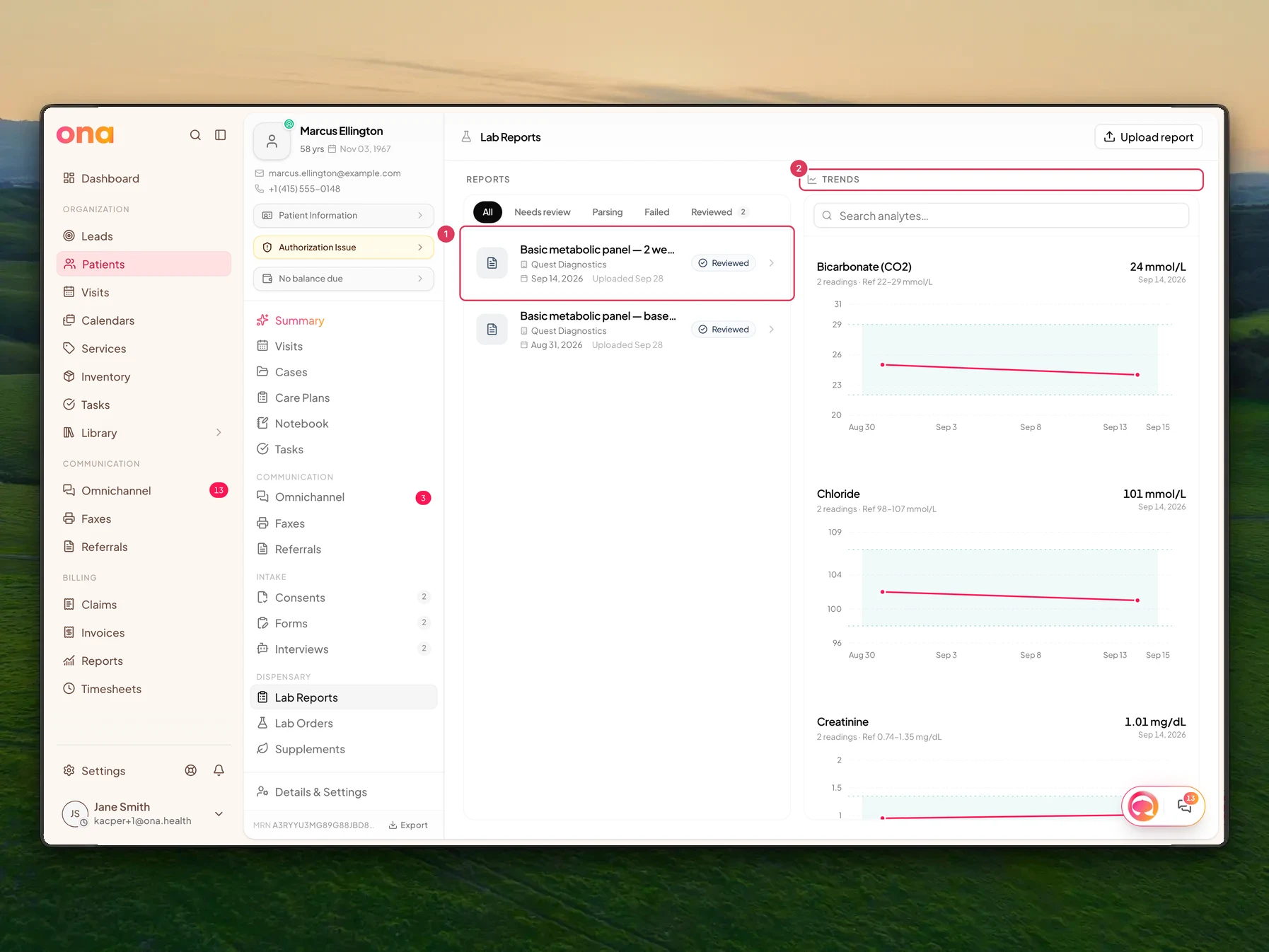Open notifications bell icon
The height and width of the screenshot is (952, 1269).
219,770
